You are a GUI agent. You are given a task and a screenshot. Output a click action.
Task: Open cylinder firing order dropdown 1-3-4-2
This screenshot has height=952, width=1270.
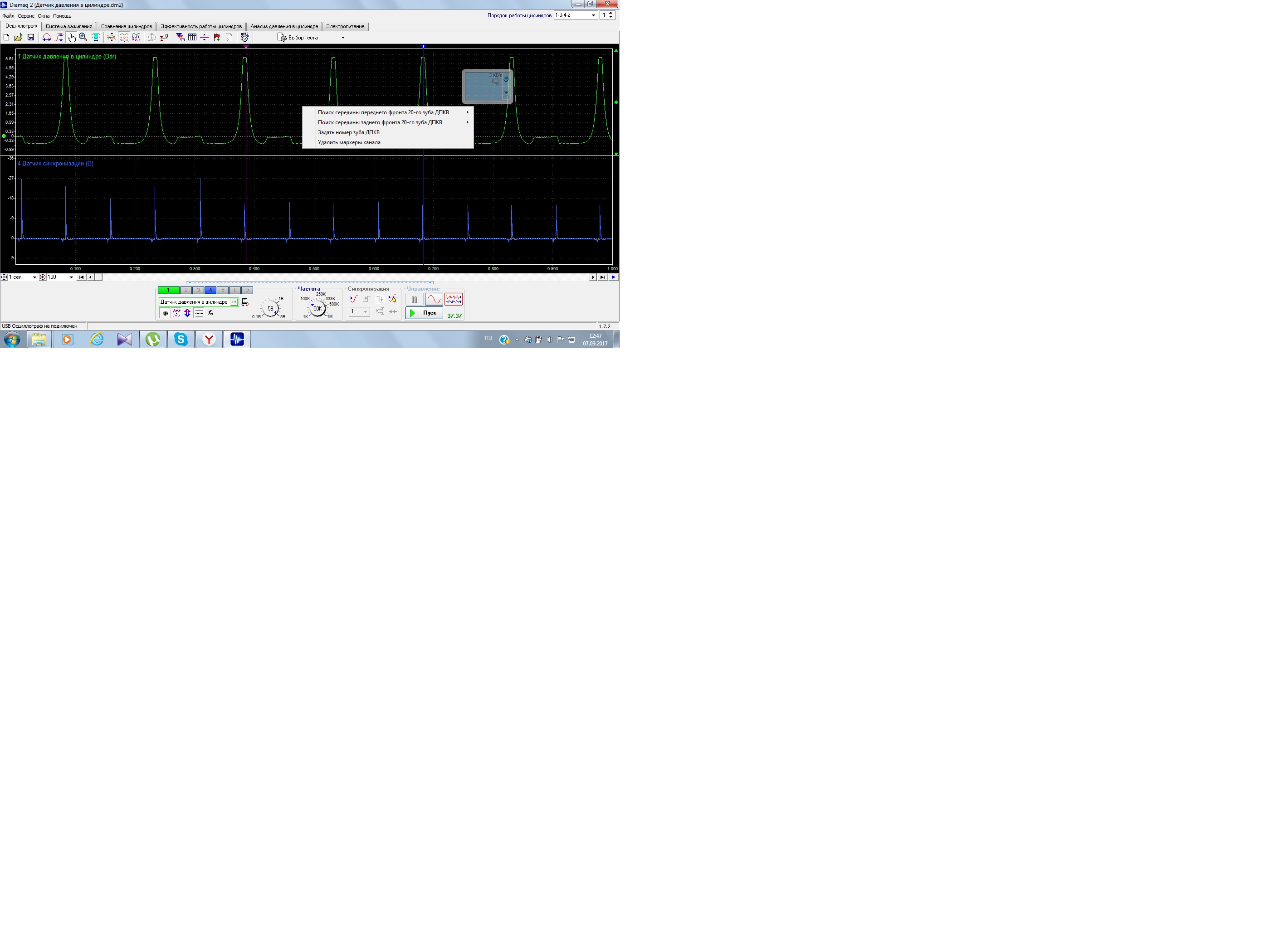(575, 15)
